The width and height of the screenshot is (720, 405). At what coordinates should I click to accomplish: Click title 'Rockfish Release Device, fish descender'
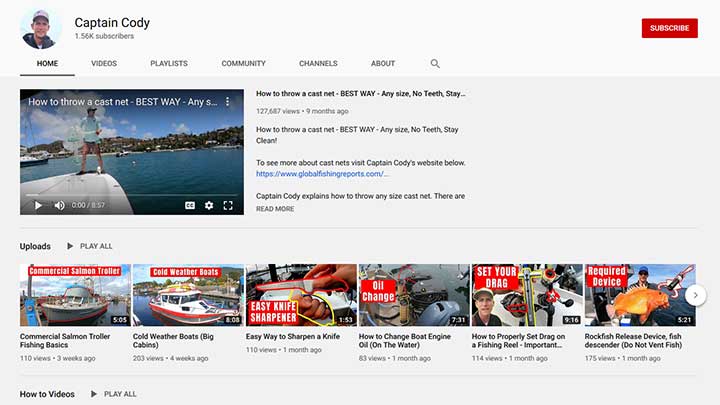[633, 341]
